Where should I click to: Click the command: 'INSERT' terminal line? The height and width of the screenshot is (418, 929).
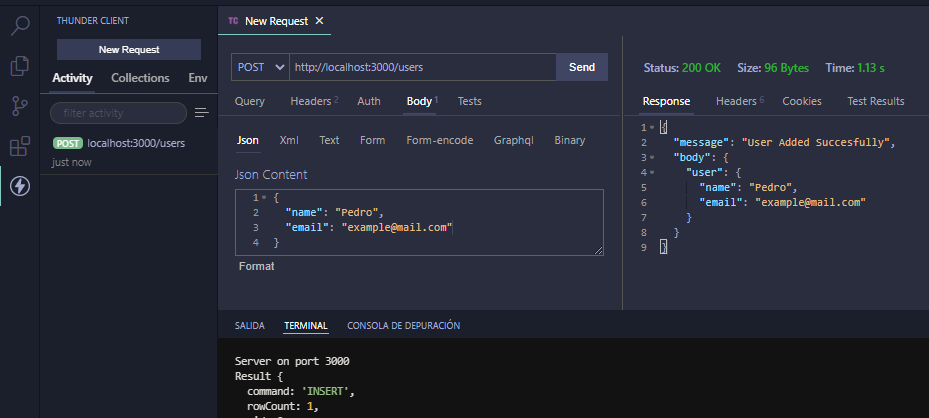tap(300, 392)
